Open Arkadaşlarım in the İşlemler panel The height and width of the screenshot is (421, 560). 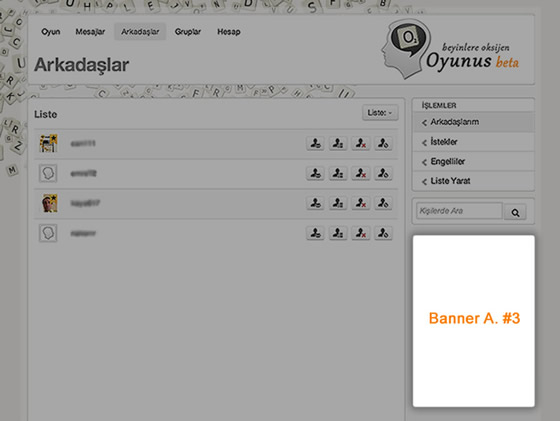[473, 122]
